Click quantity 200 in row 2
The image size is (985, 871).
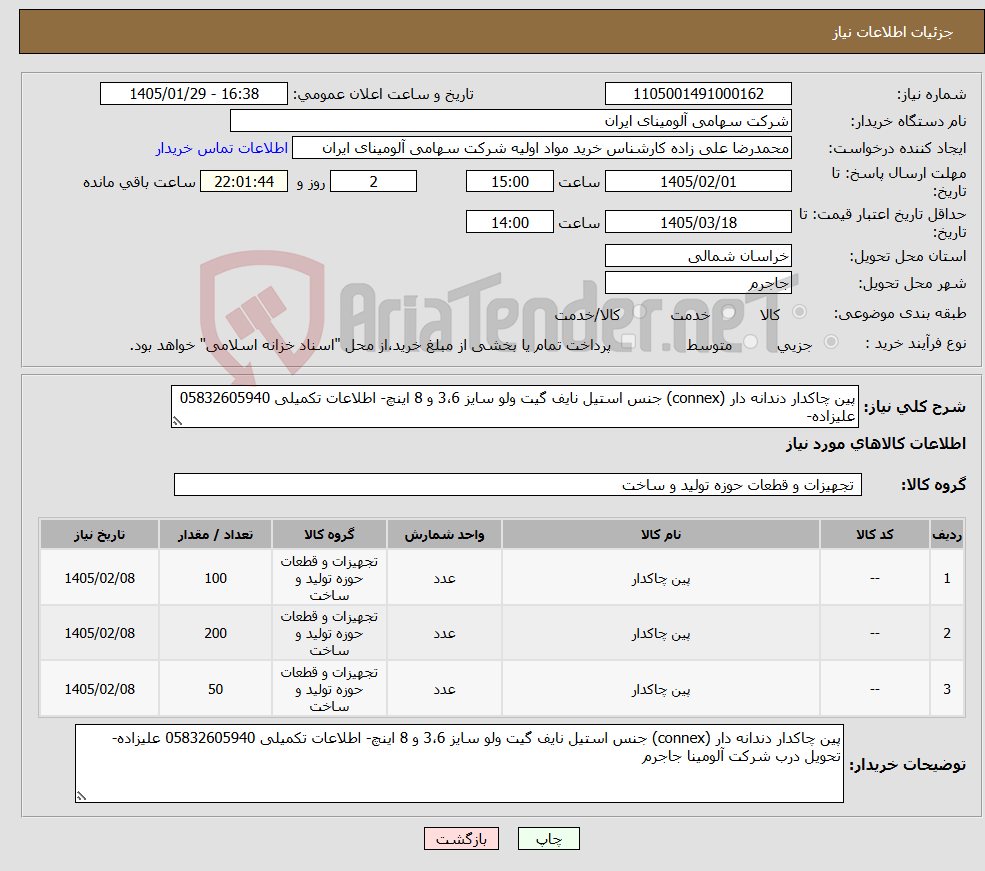tap(215, 633)
